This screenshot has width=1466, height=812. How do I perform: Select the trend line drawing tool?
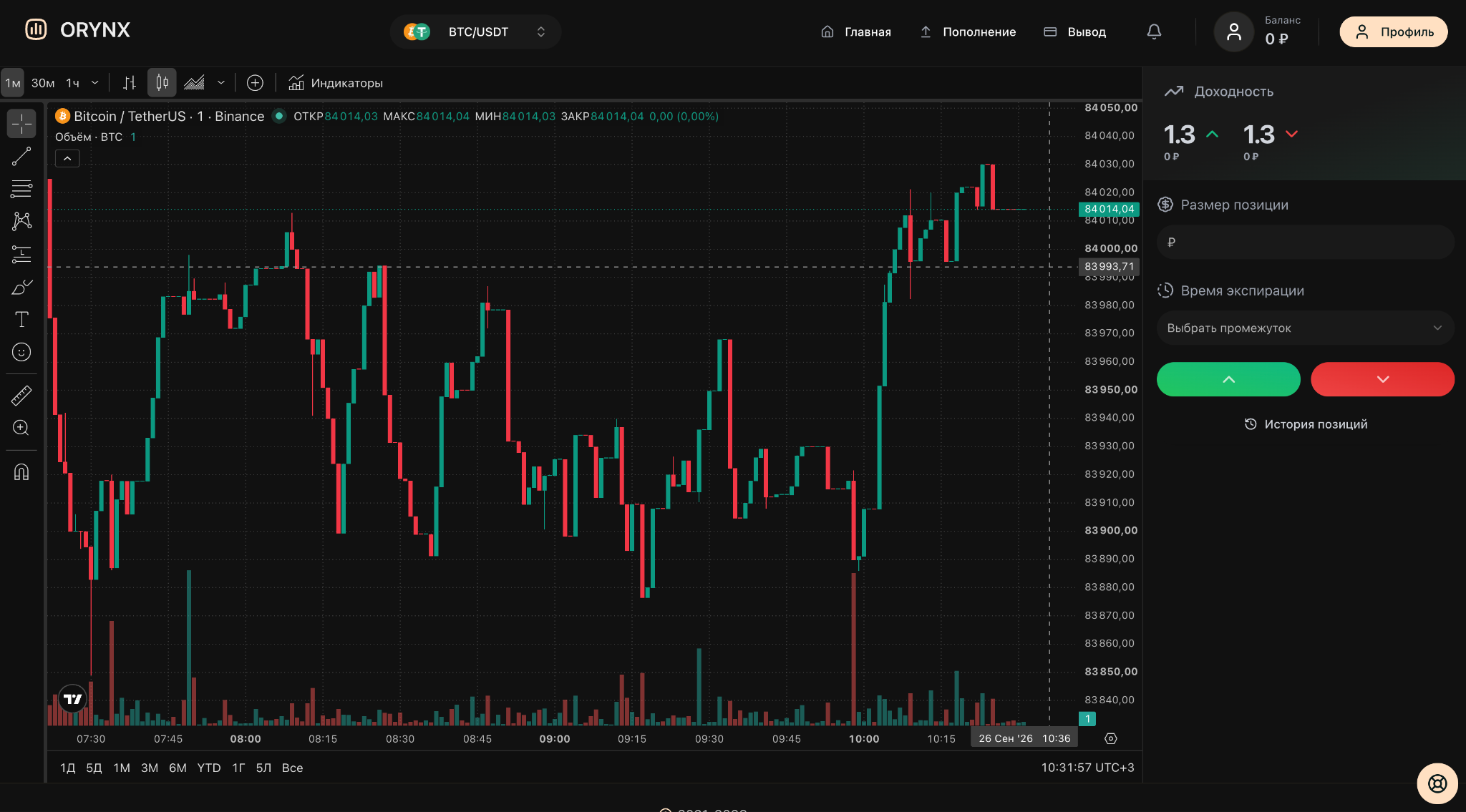tap(21, 157)
